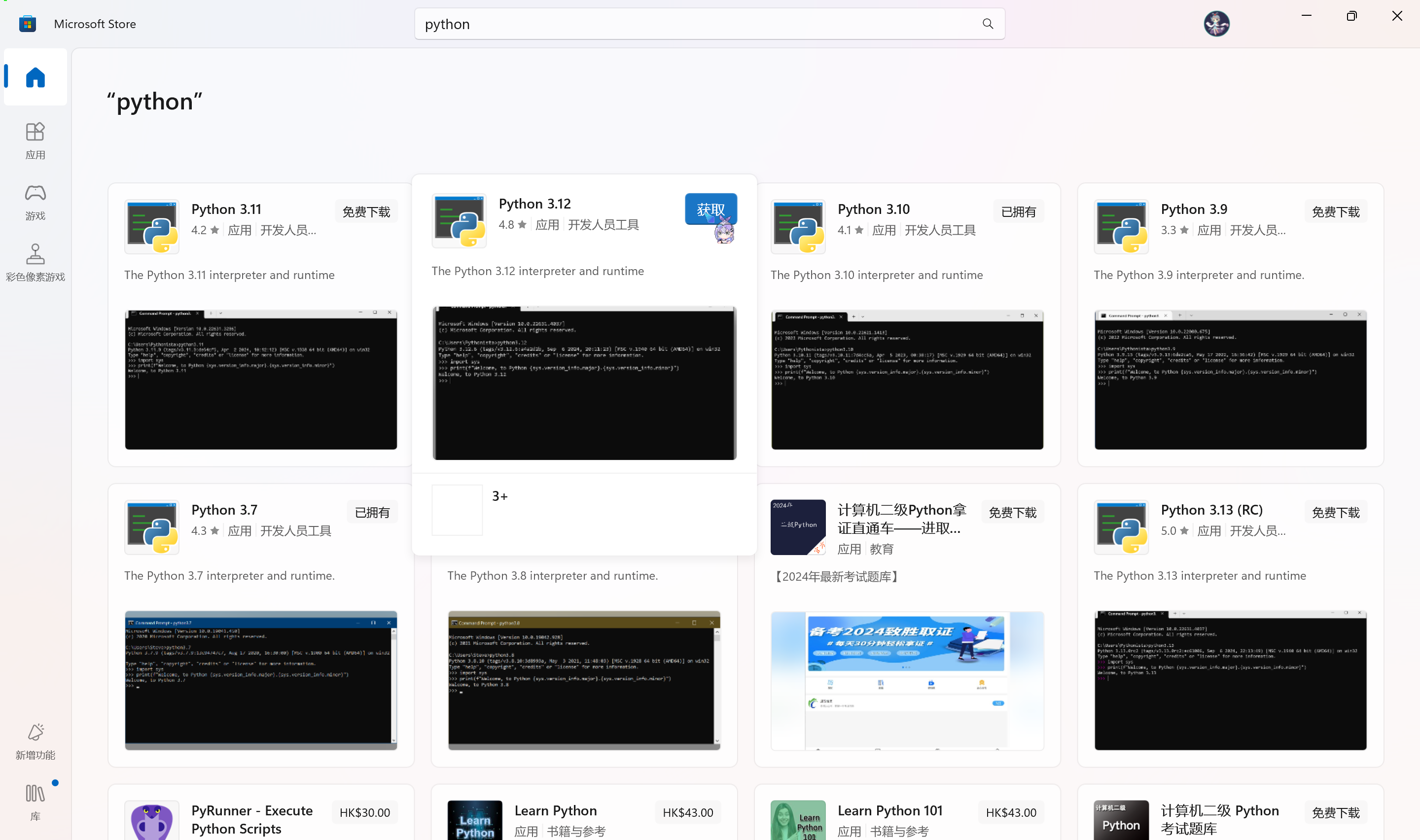Click inside the python search box

(679, 23)
